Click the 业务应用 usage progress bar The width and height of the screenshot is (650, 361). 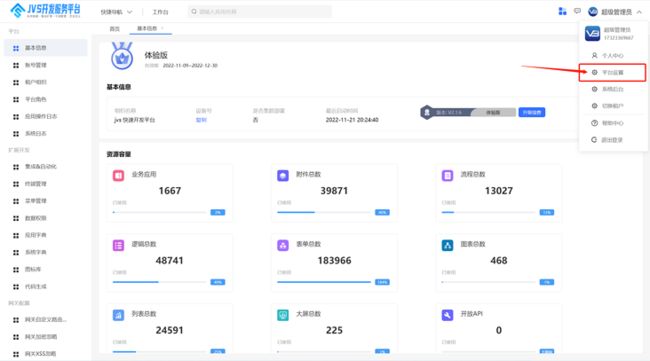coord(159,212)
